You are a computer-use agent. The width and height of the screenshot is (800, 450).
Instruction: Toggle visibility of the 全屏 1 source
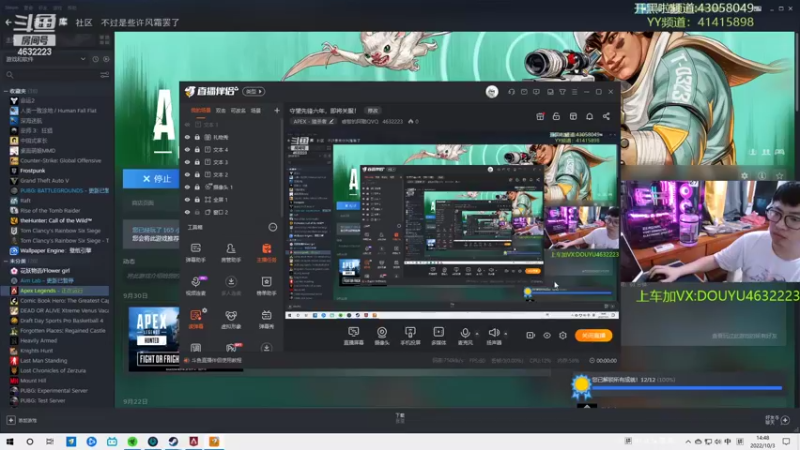(187, 199)
